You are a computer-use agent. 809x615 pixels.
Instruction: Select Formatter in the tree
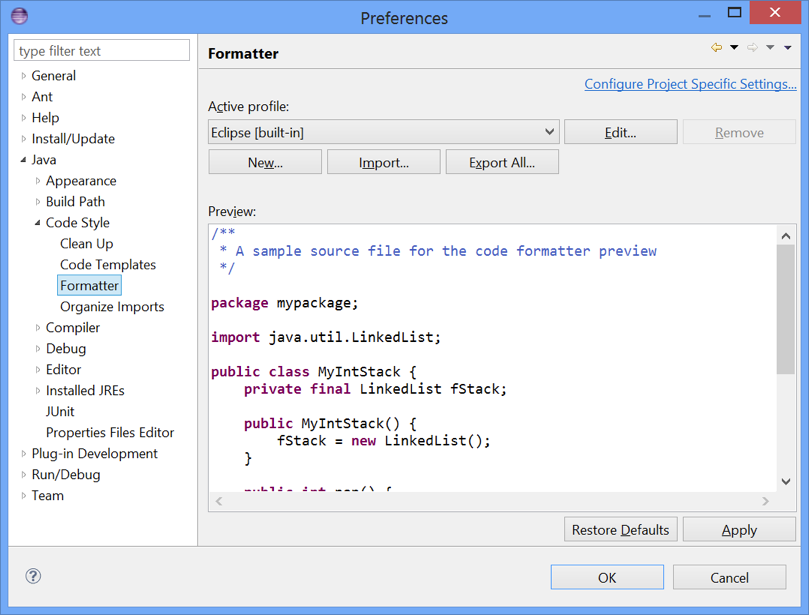(x=89, y=285)
